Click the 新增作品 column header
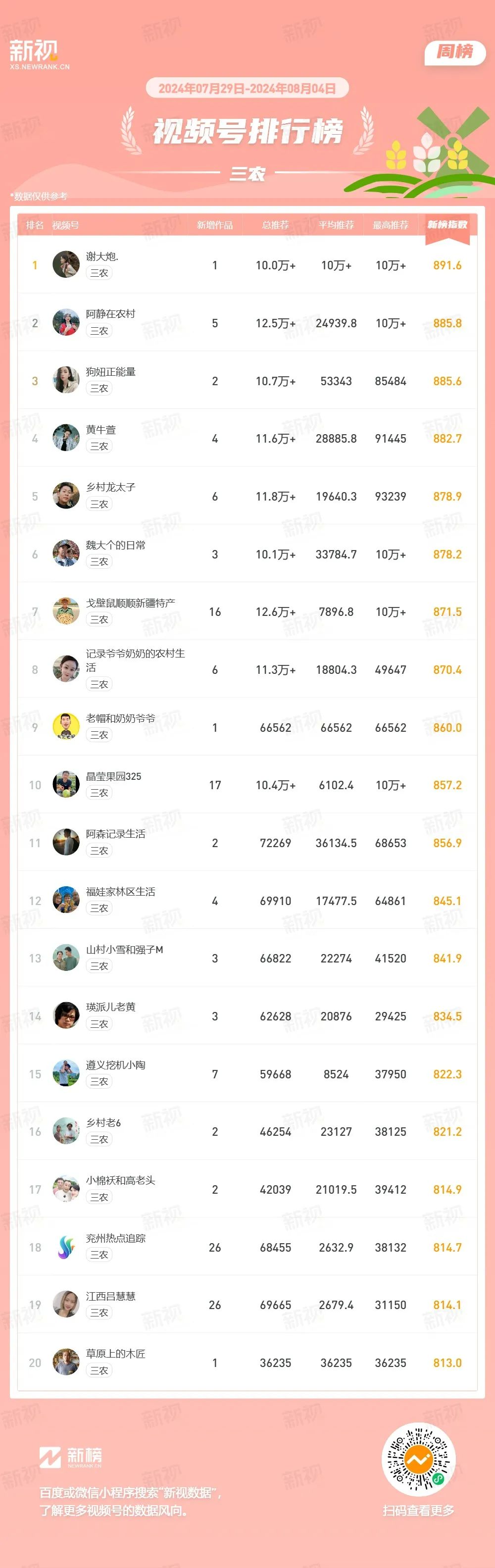The width and height of the screenshot is (495, 1568). click(214, 225)
